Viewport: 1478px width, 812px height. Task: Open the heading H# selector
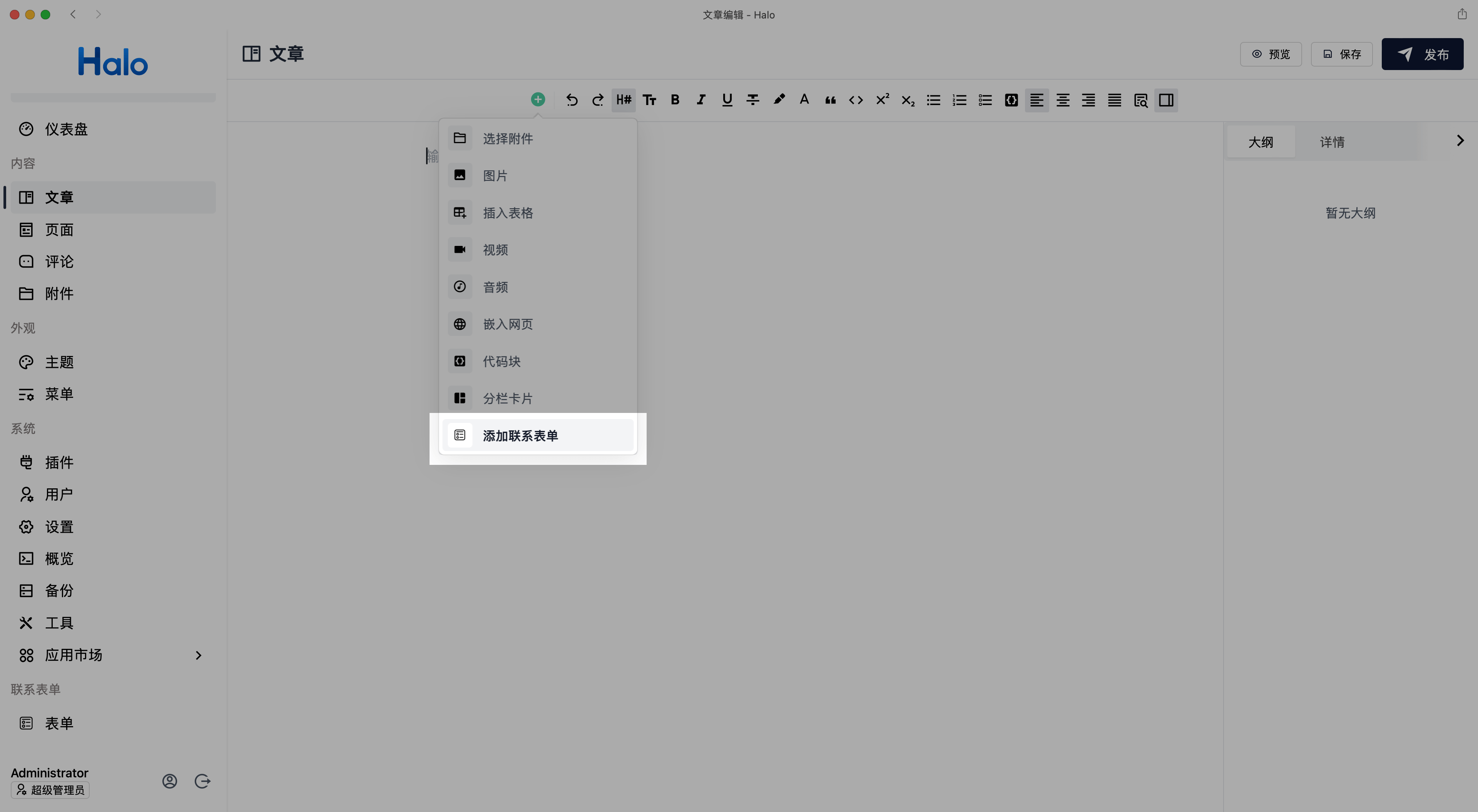[x=623, y=100]
